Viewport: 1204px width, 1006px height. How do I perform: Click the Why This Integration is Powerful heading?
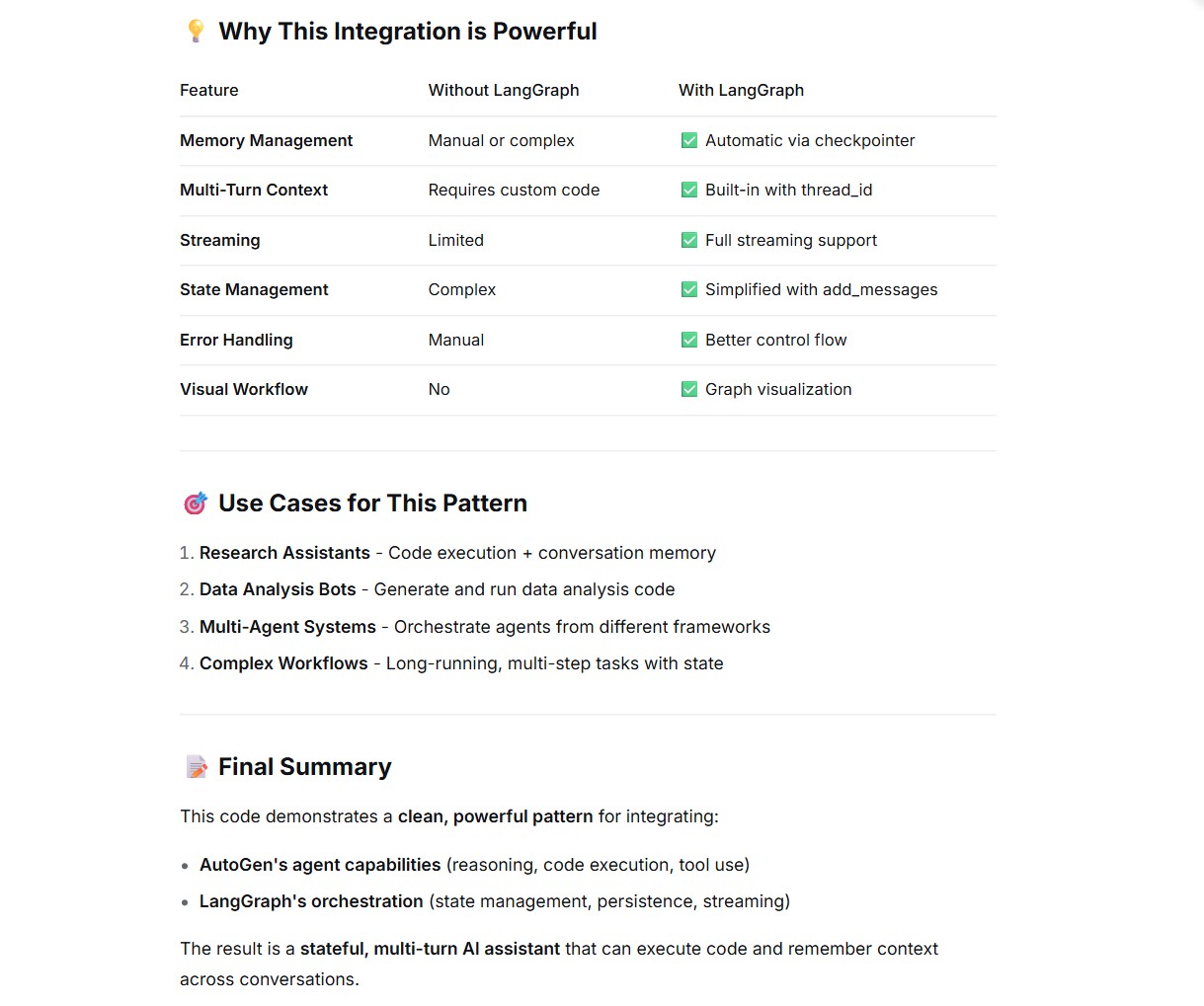point(408,32)
